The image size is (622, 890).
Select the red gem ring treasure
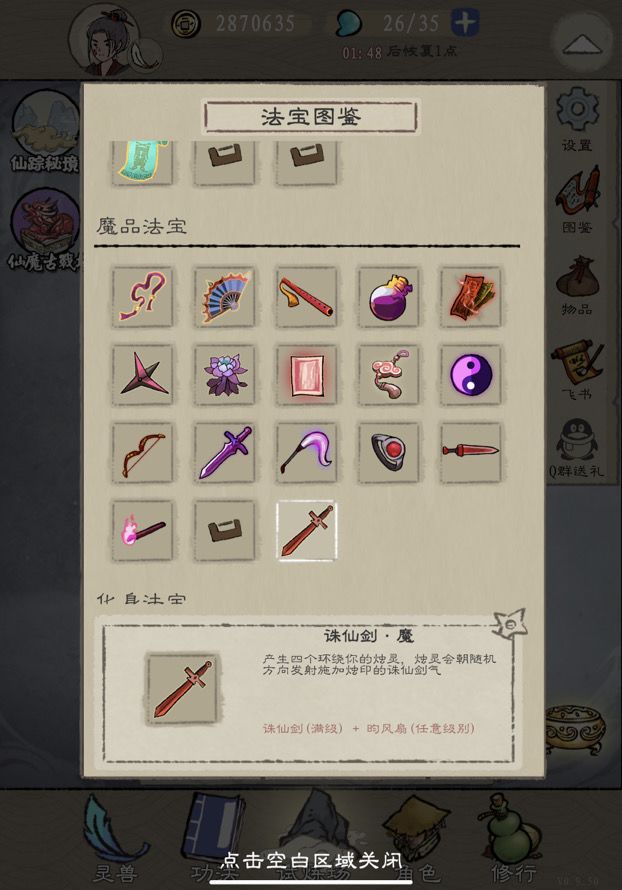click(388, 453)
